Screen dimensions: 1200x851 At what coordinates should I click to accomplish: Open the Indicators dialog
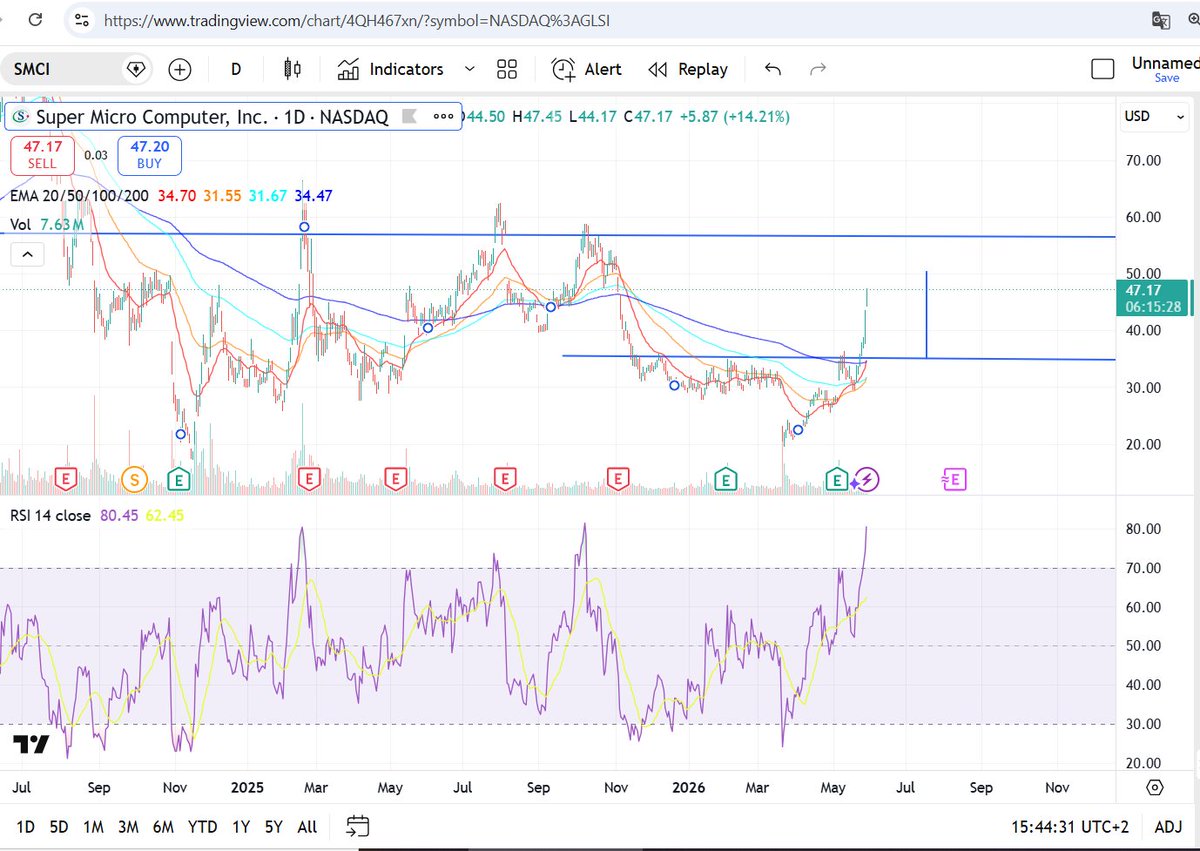click(x=391, y=69)
